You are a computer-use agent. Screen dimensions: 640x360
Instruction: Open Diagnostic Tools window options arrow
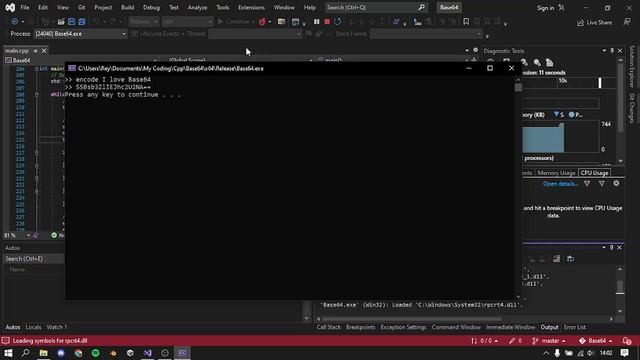[604, 51]
